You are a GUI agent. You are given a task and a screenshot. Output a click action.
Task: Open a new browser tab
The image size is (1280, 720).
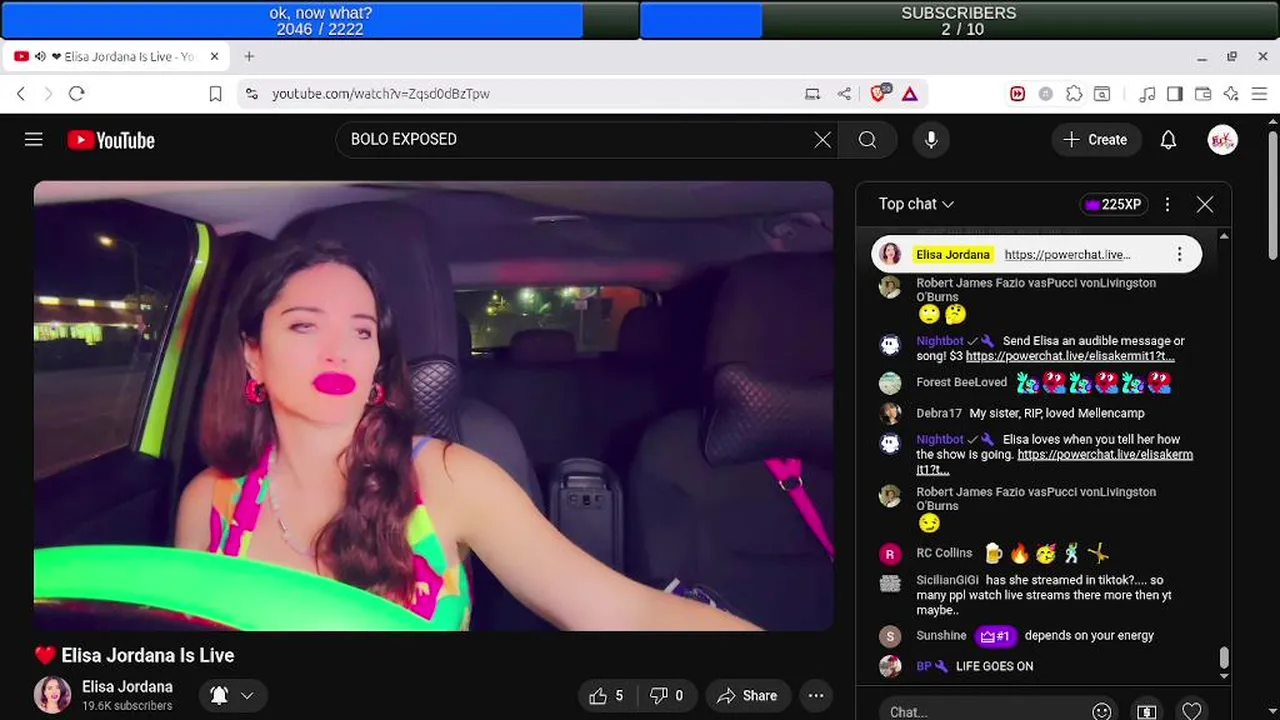click(x=249, y=57)
